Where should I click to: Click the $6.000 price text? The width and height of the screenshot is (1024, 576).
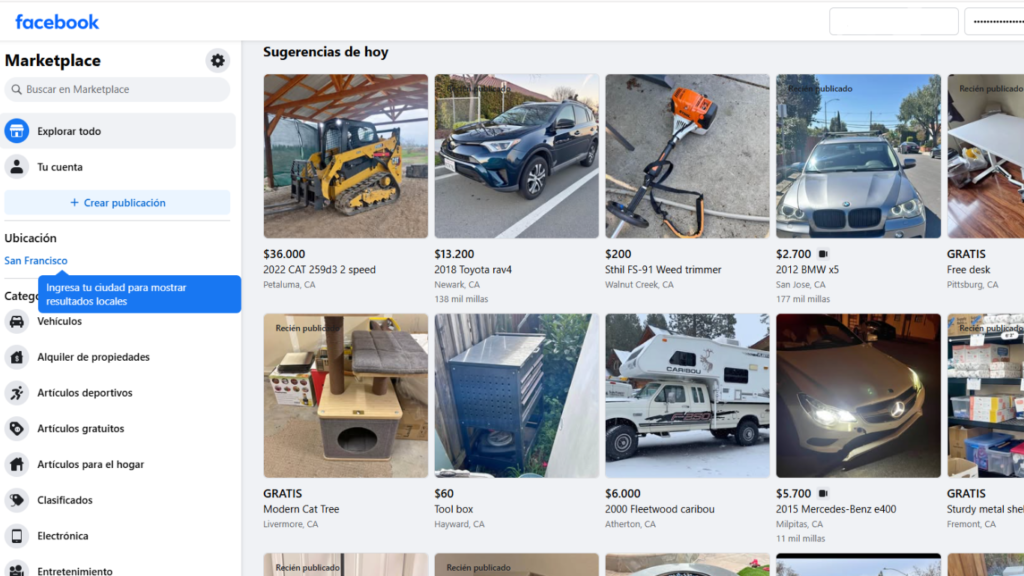(x=622, y=494)
